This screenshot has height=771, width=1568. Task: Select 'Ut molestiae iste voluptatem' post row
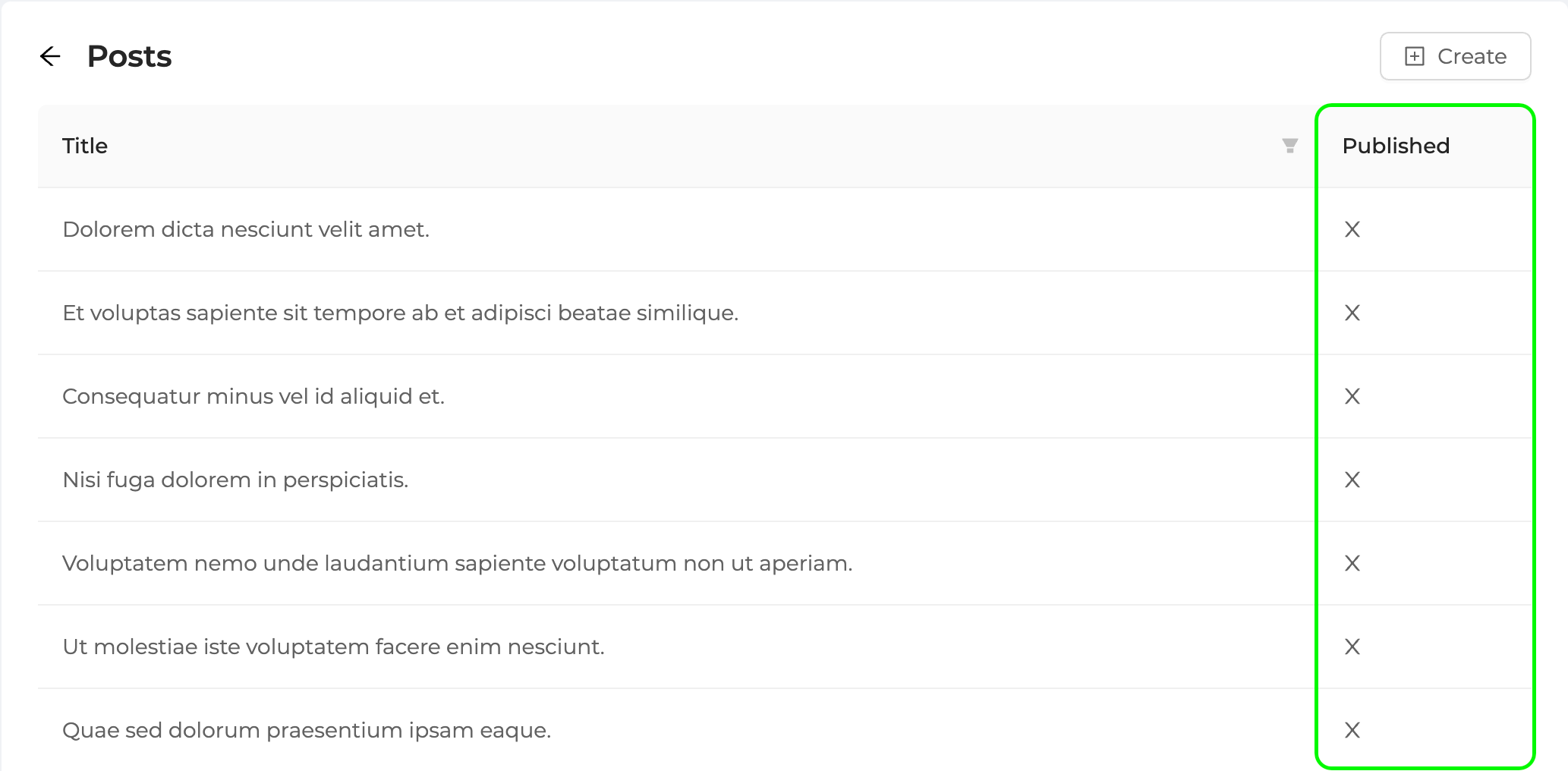333,647
